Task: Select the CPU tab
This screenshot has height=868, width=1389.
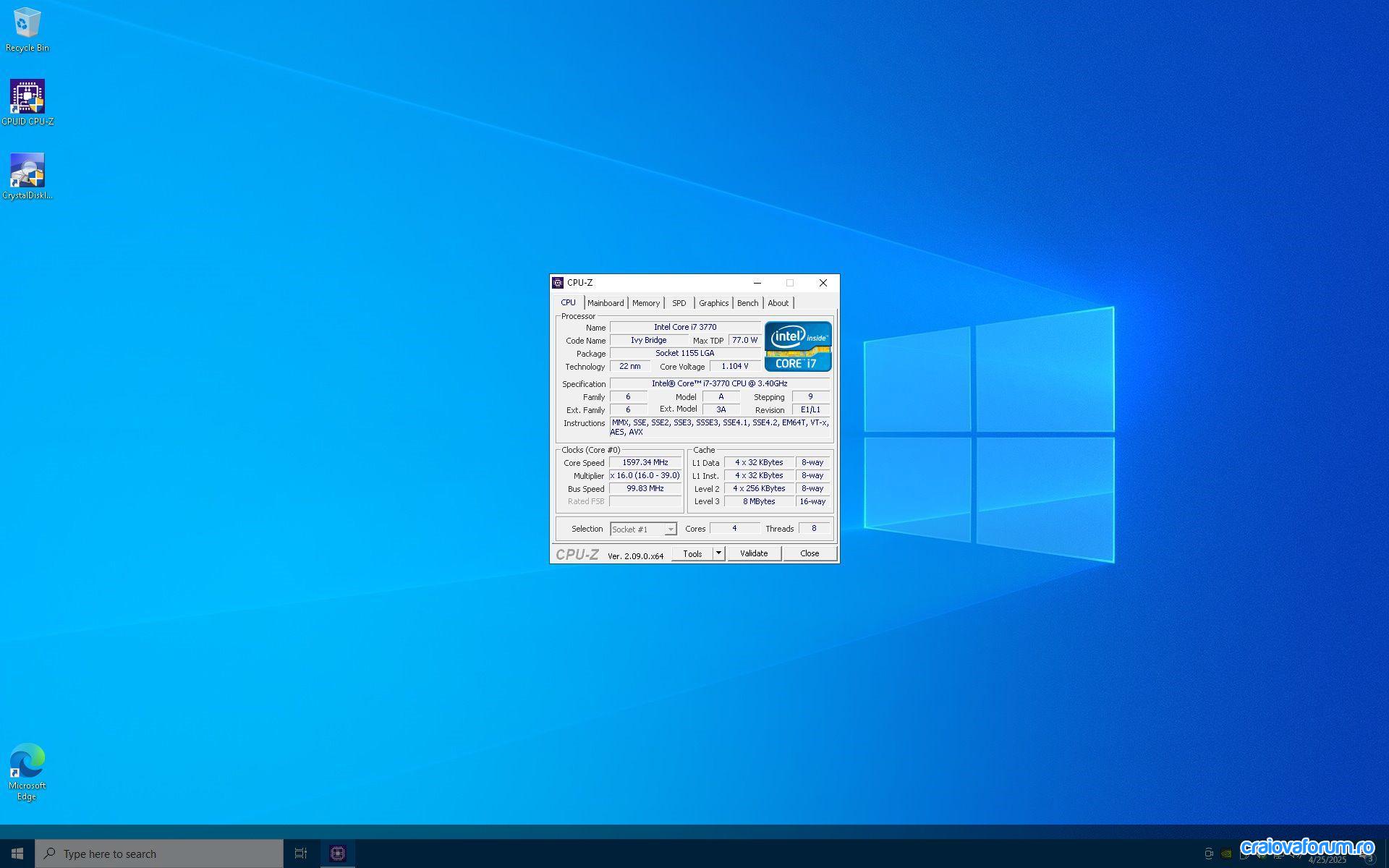Action: [x=569, y=302]
